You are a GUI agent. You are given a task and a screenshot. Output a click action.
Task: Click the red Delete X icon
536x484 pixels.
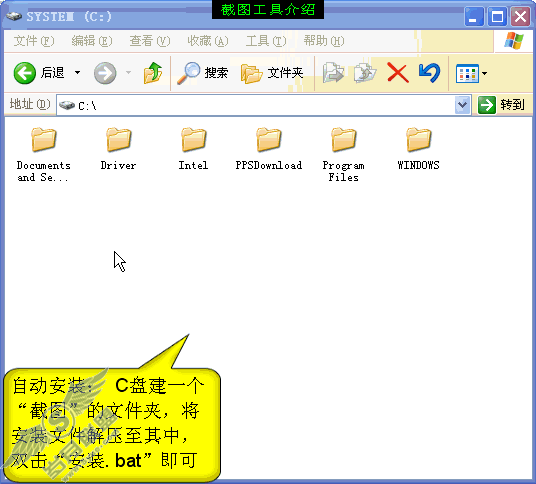(398, 73)
